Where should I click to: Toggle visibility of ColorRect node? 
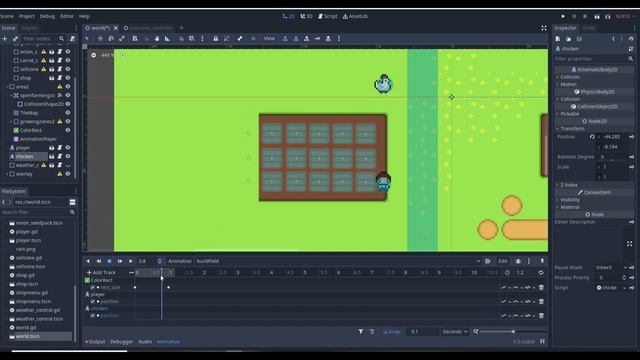68,130
